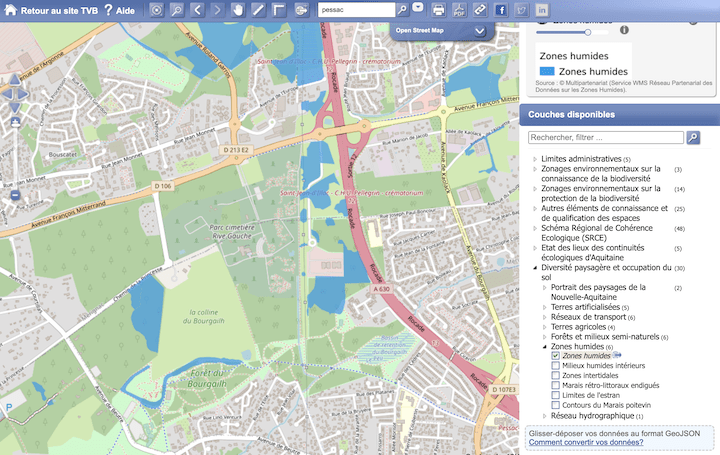Open 'Comment convertir vos données?' link
This screenshot has width=720, height=455.
point(586,442)
